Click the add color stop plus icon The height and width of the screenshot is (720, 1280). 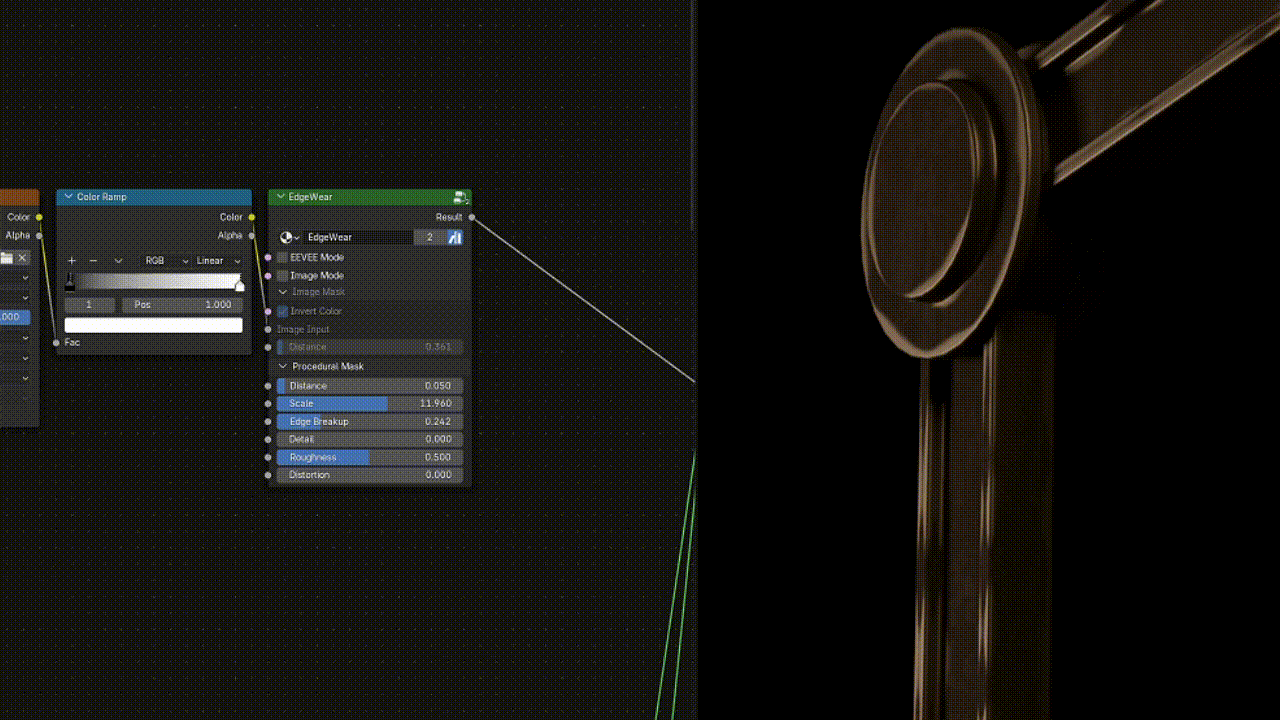pos(72,261)
